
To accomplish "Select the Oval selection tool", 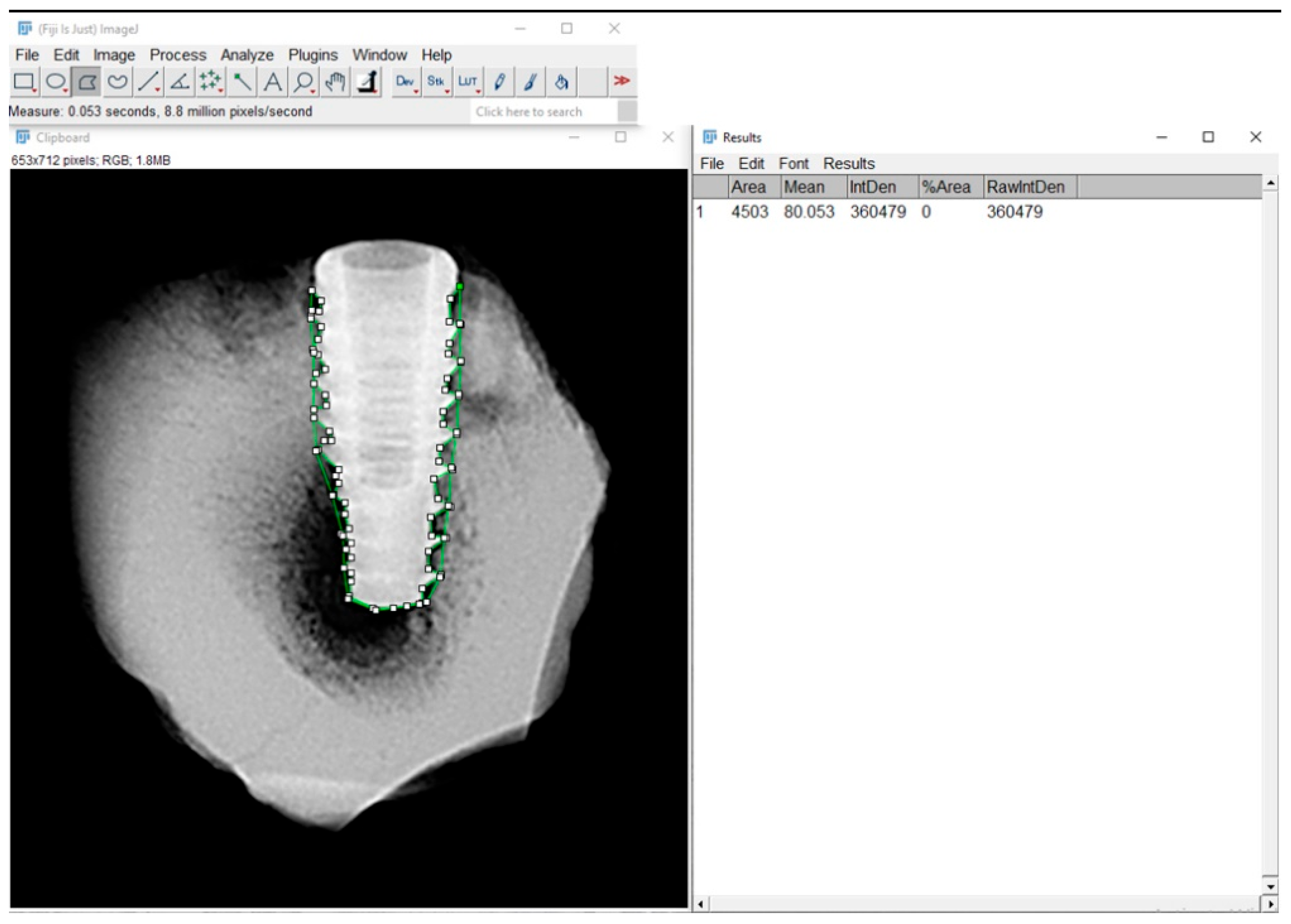I will (55, 82).
